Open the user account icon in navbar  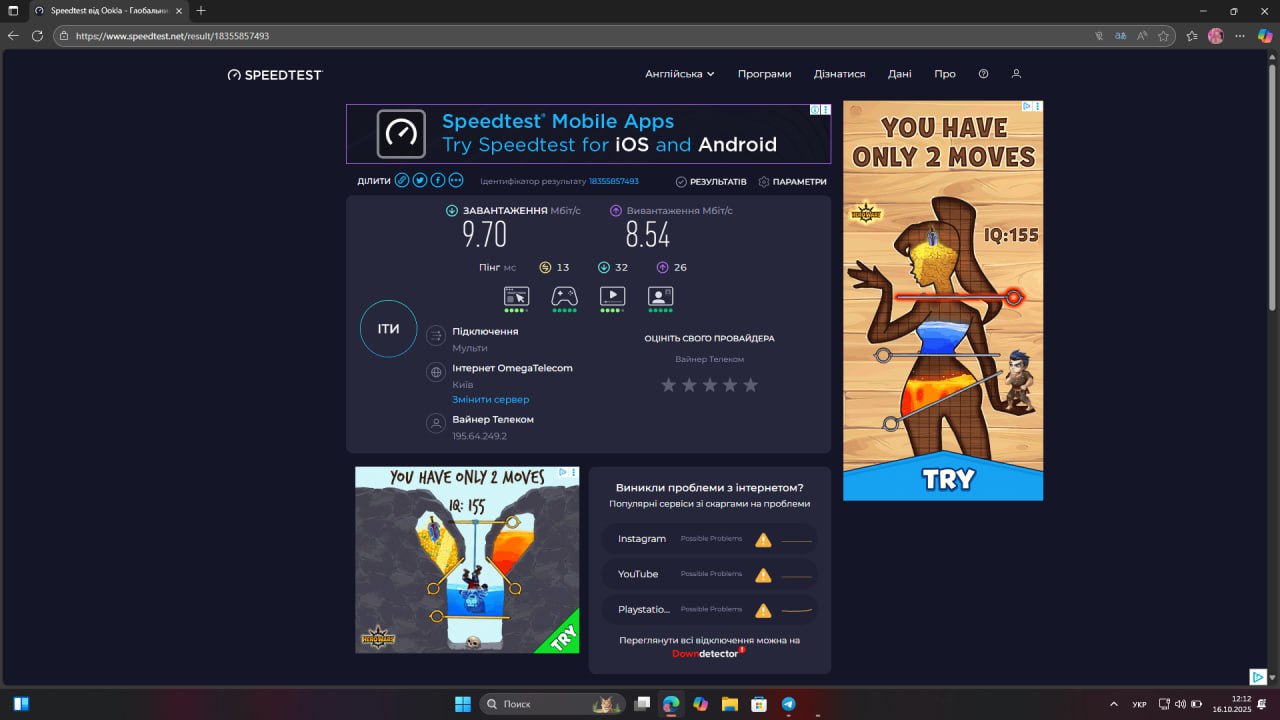pos(1016,74)
